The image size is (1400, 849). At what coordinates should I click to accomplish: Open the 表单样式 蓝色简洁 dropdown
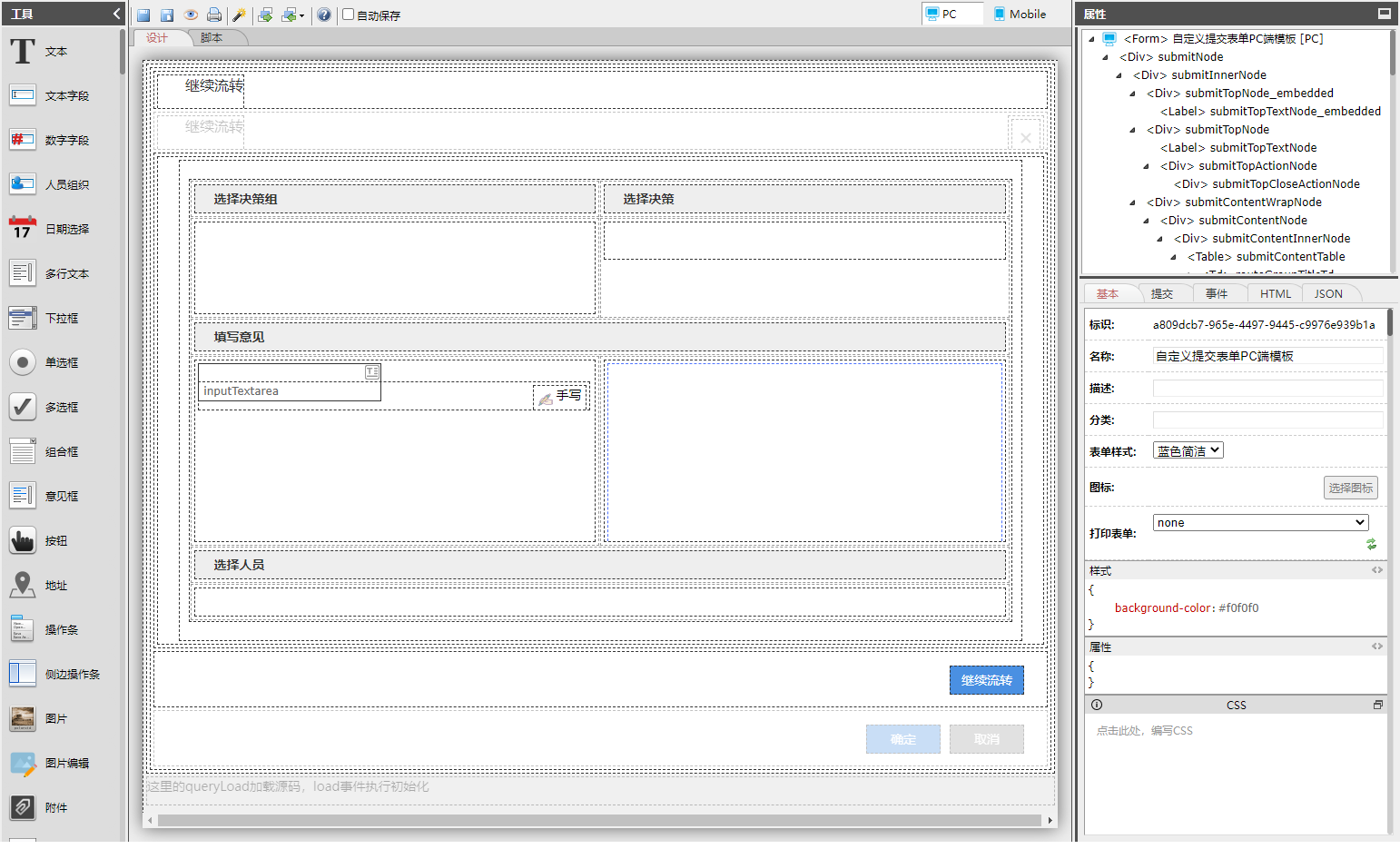pos(1188,450)
